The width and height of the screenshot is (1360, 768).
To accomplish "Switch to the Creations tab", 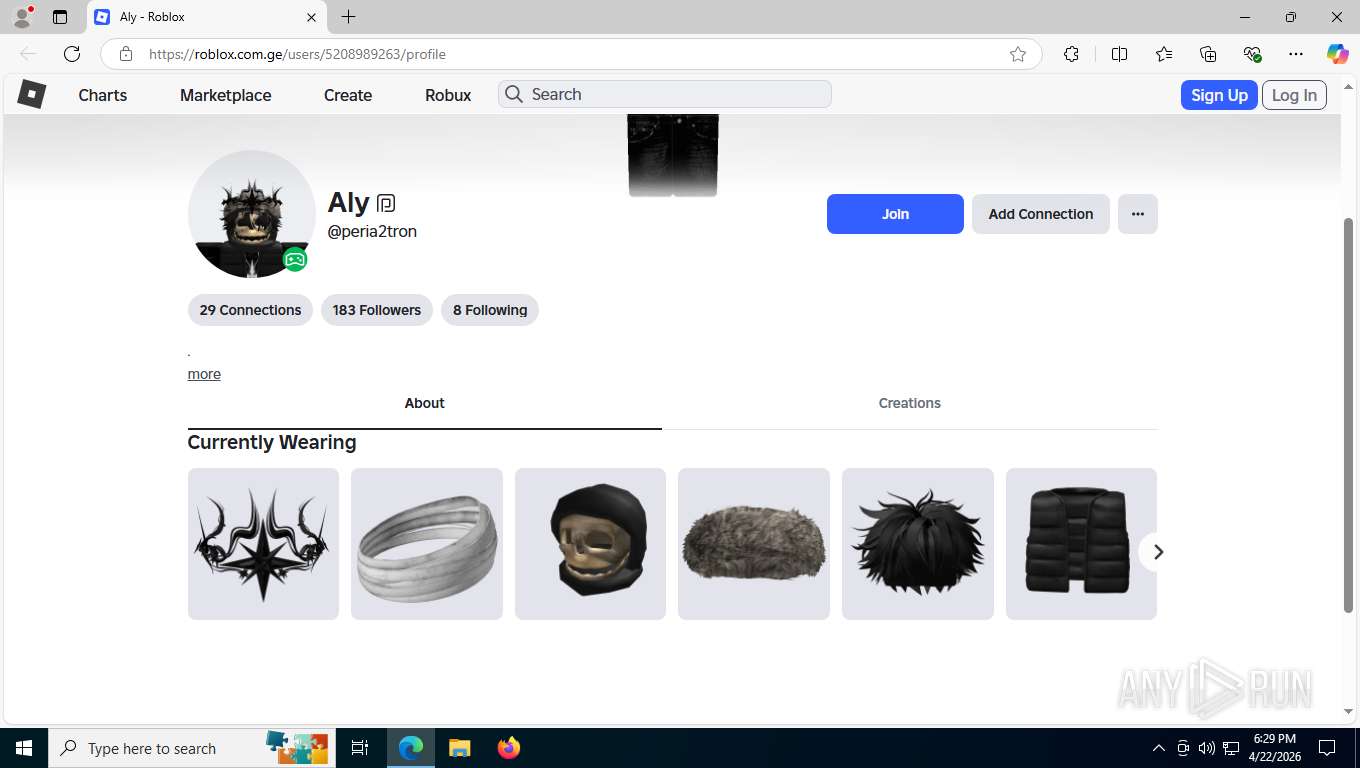I will tap(910, 404).
